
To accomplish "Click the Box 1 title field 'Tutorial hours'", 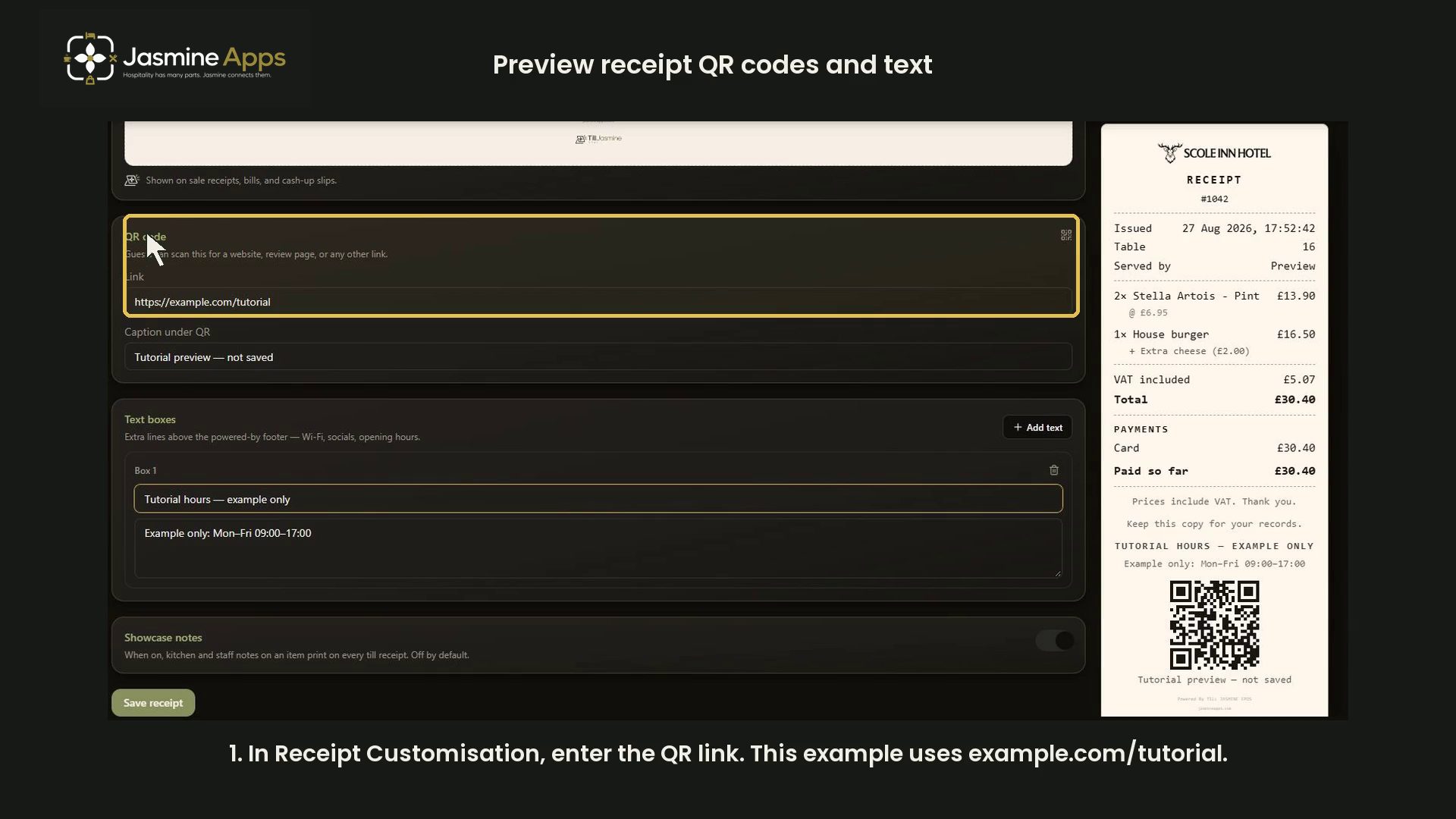I will click(x=598, y=500).
